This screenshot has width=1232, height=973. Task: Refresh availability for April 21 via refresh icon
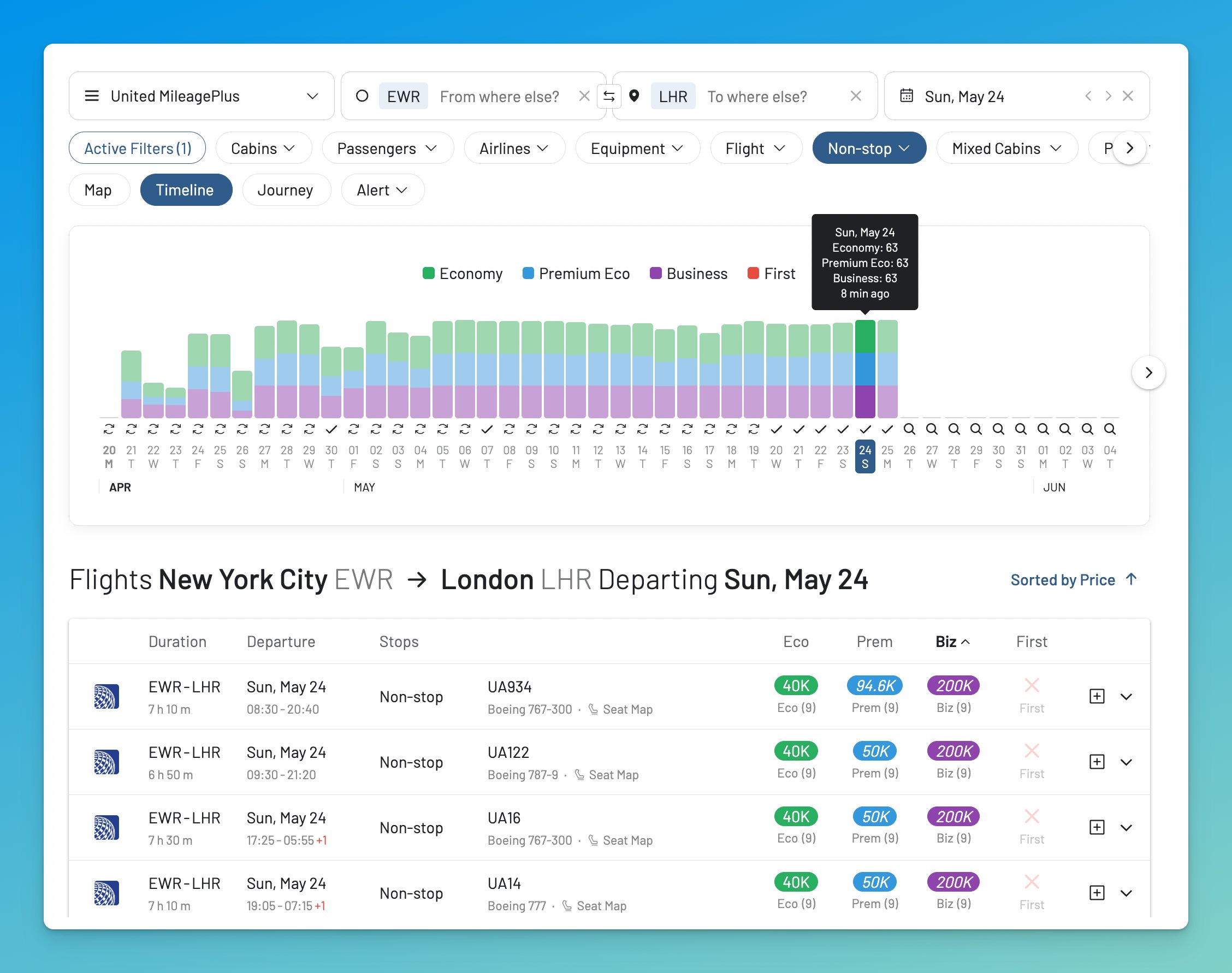(131, 429)
